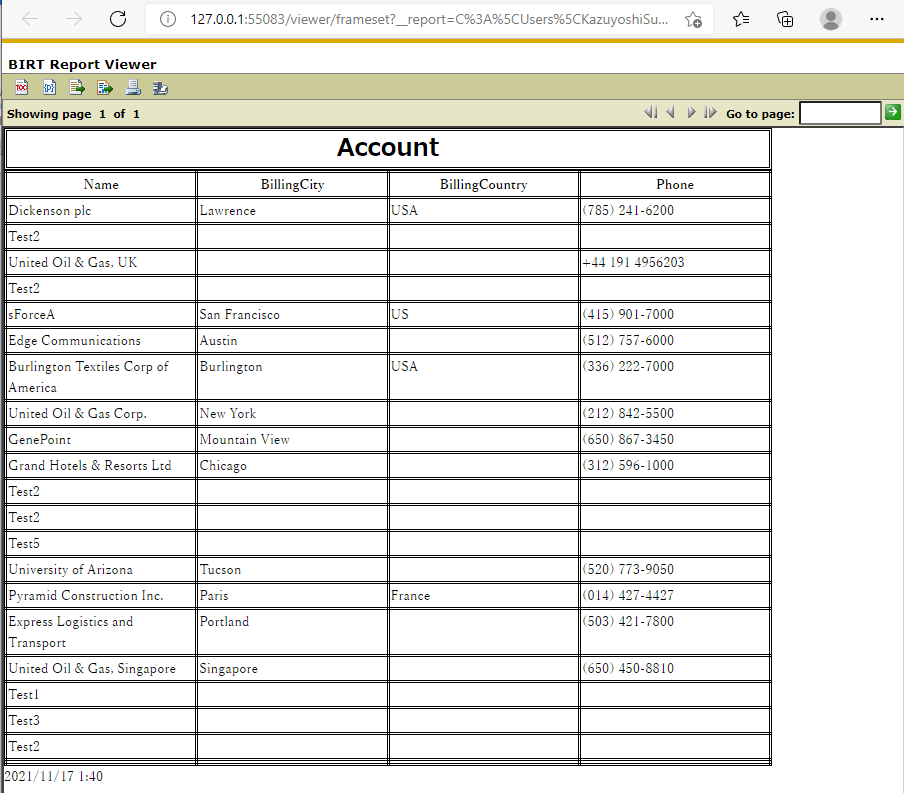This screenshot has width=904, height=793.
Task: Click the Test3 name cell
Action: [101, 720]
